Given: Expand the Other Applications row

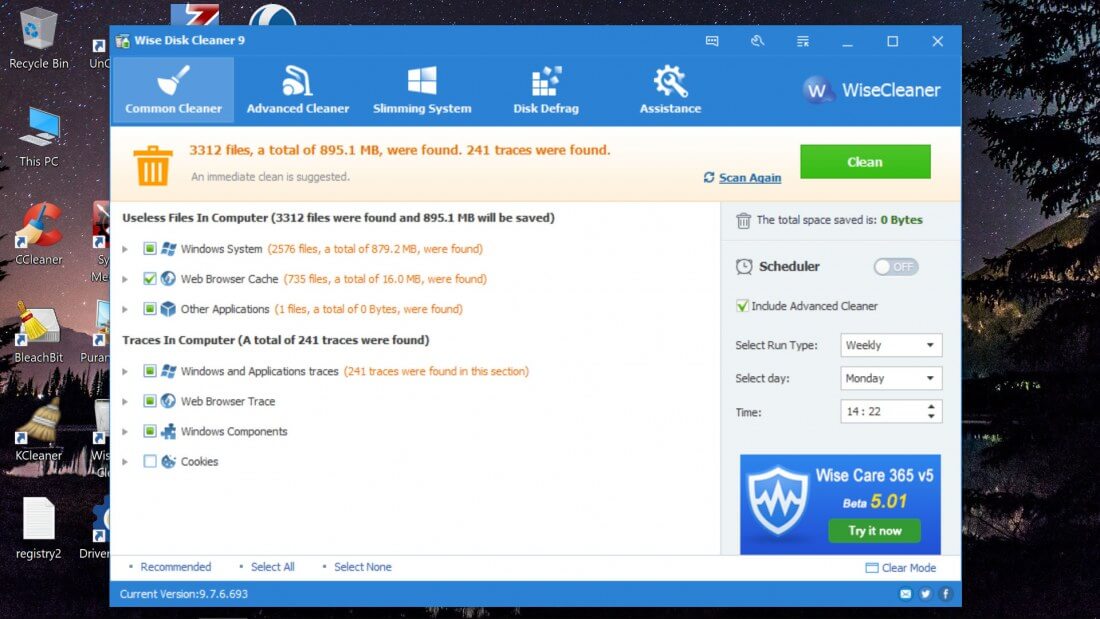Looking at the screenshot, I should (x=125, y=310).
